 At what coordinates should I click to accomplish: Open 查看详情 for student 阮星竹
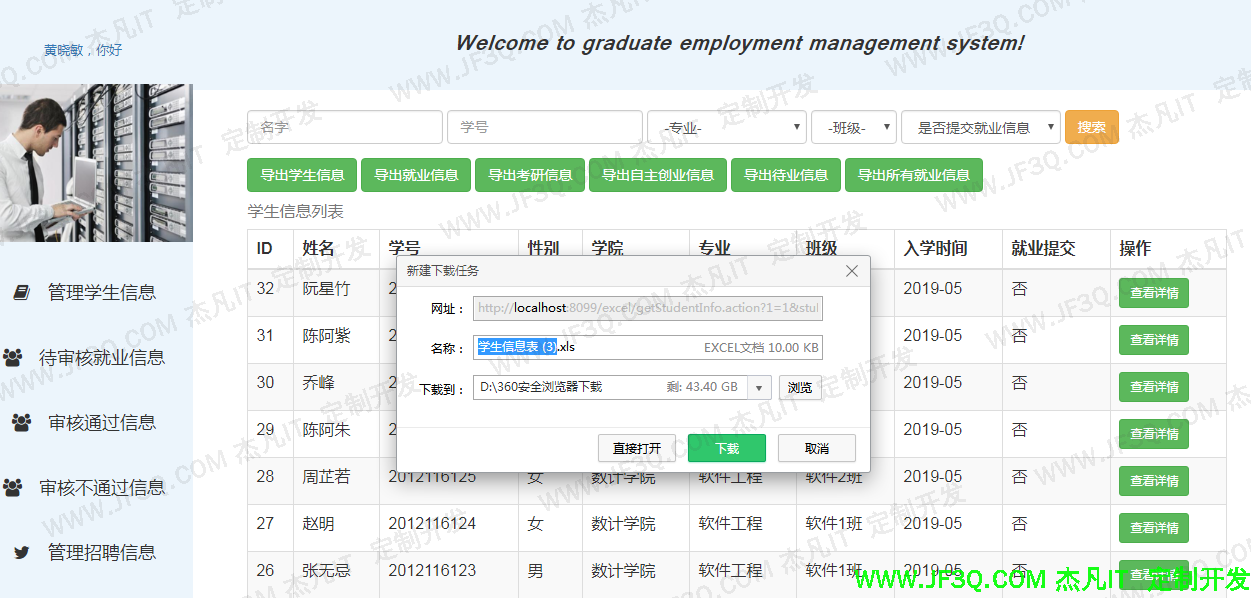point(1153,292)
